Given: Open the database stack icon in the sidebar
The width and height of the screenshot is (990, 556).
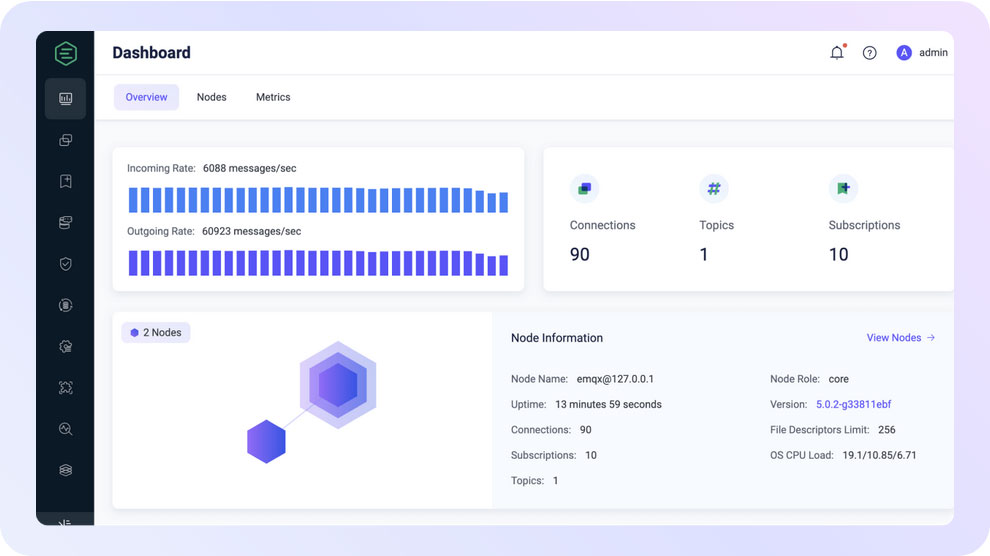Looking at the screenshot, I should click(65, 223).
